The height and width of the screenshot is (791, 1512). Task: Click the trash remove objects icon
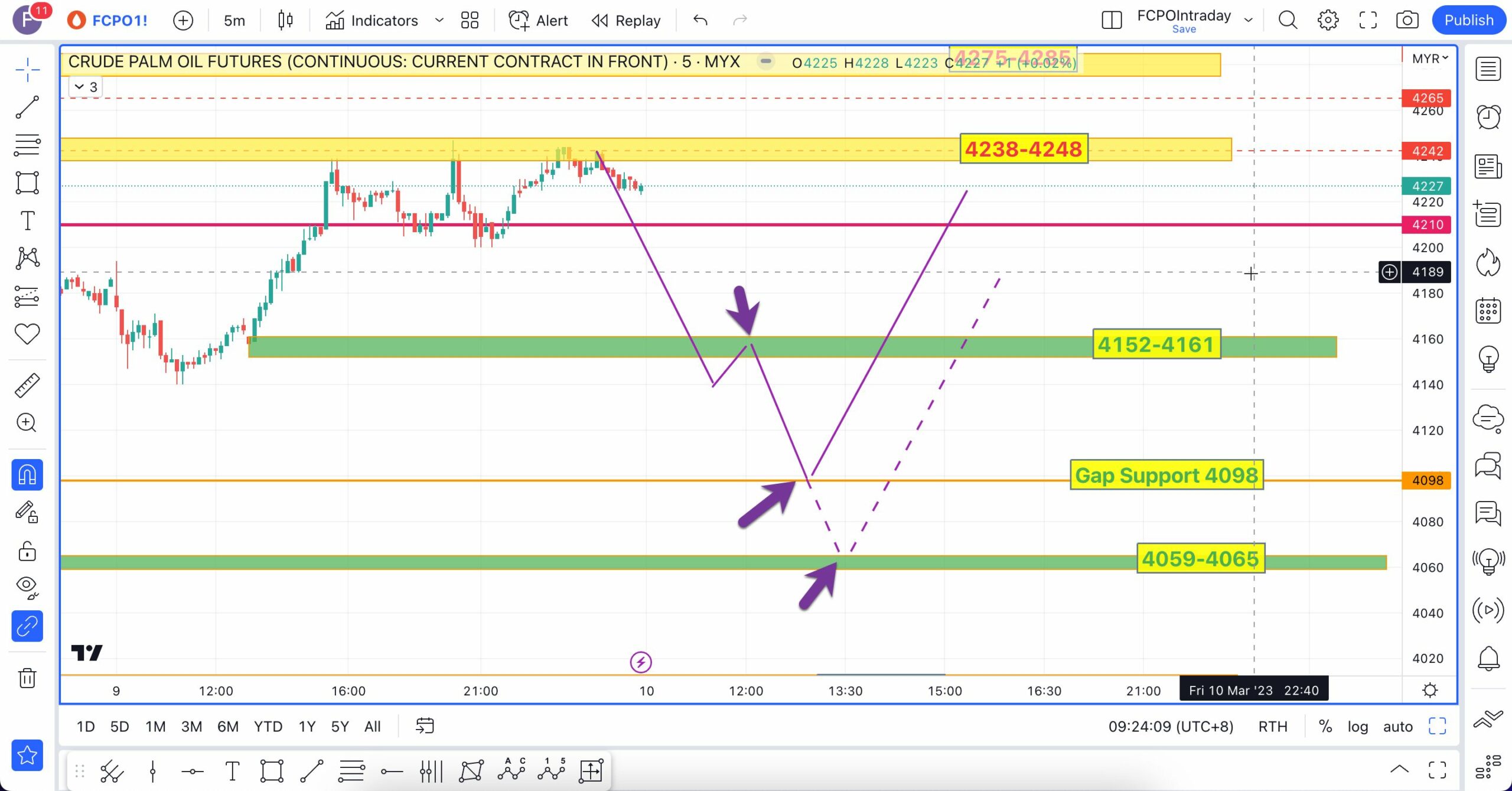[27, 678]
